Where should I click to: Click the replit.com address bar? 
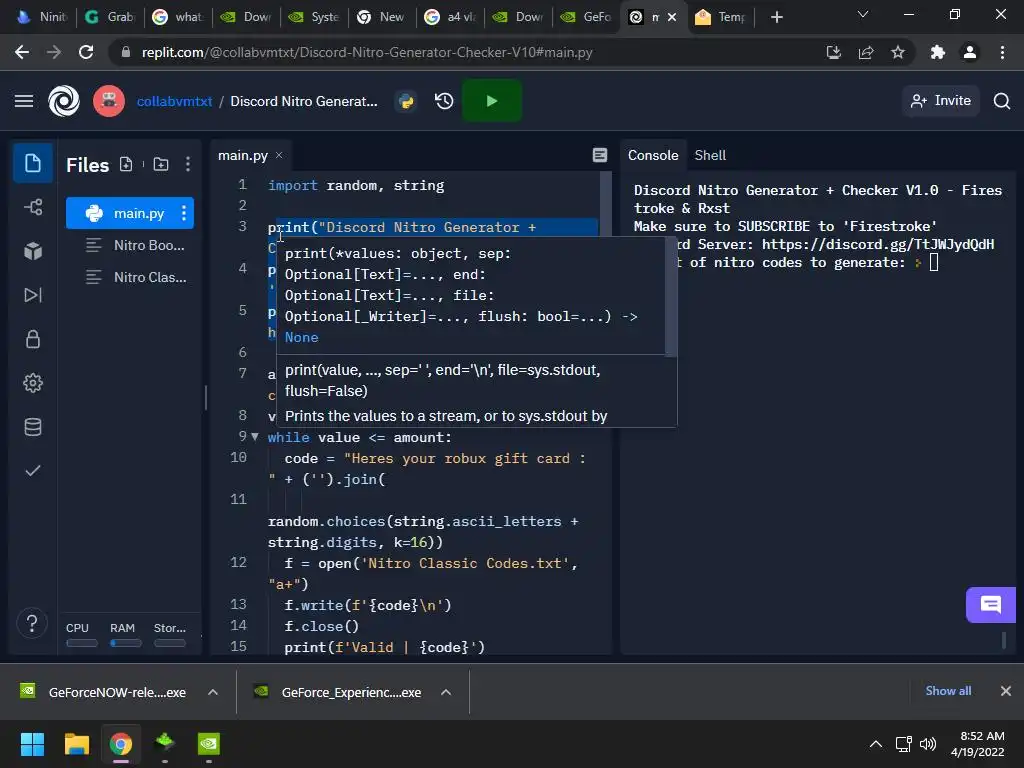[x=366, y=52]
